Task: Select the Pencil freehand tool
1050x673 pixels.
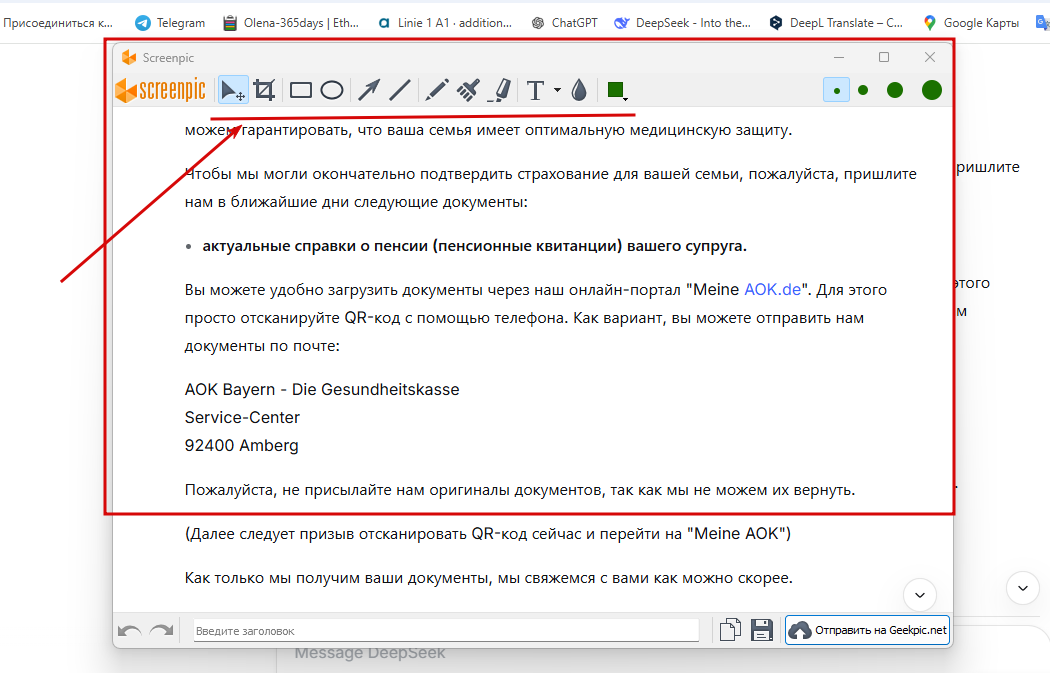Action: click(437, 90)
